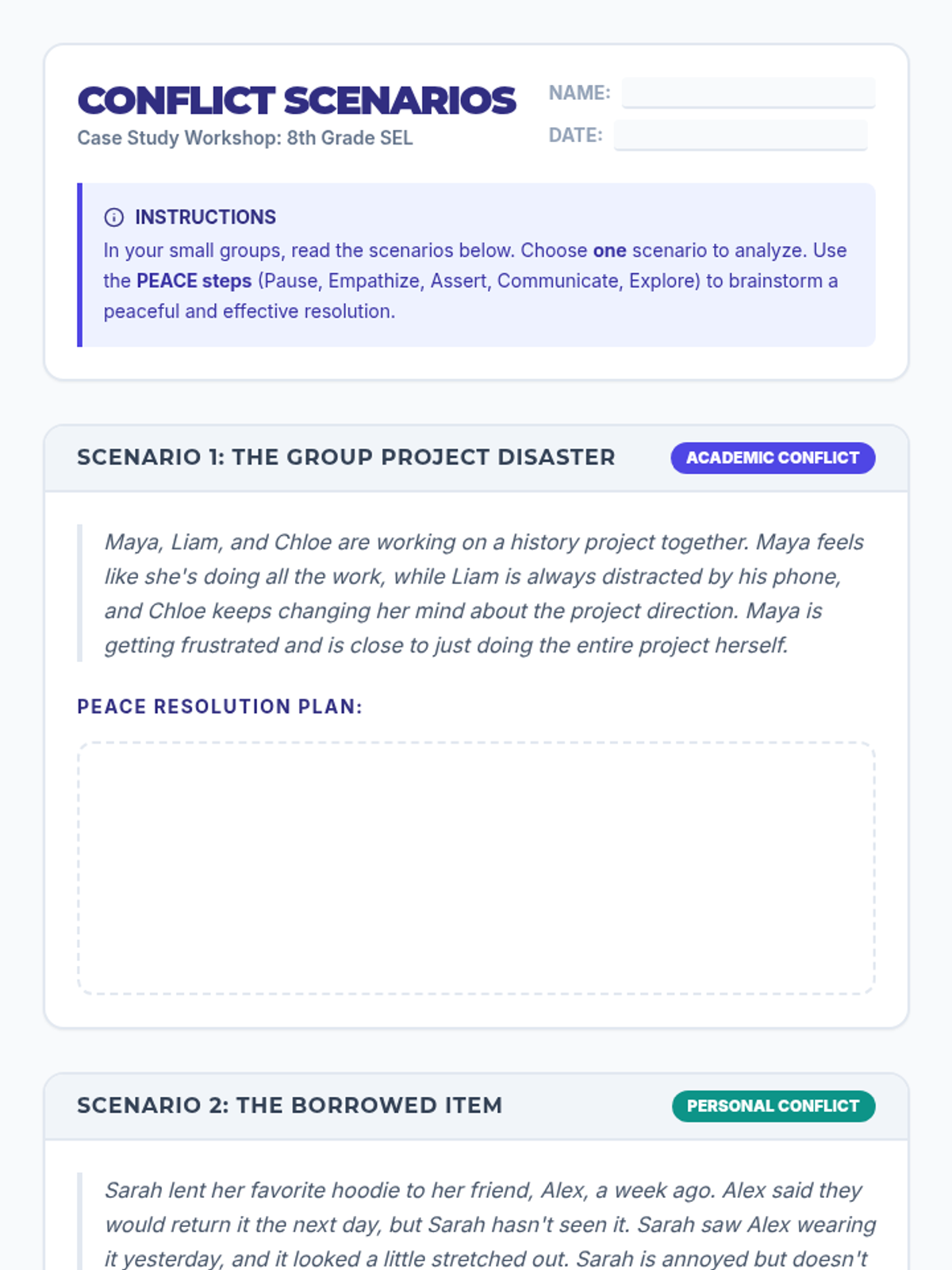The image size is (952, 1270).
Task: Click the purple left bar of instructions box
Action: 79,265
